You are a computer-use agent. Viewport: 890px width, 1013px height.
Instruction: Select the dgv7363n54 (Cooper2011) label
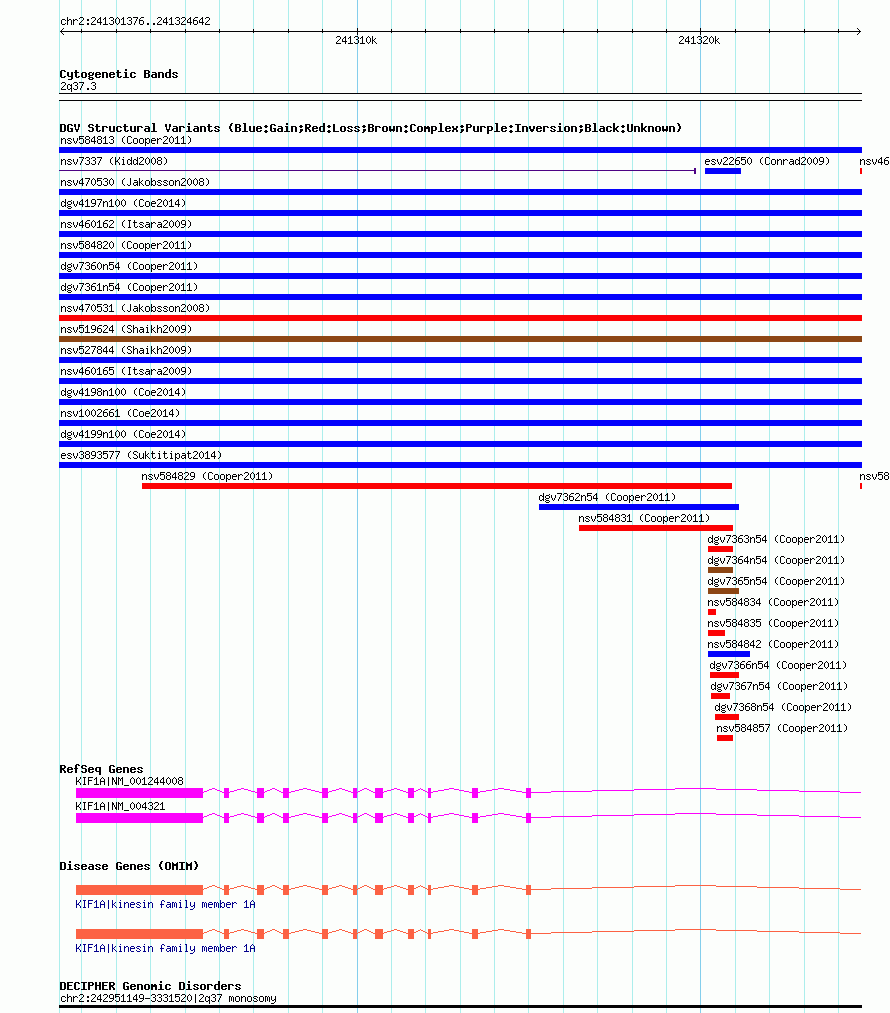[x=776, y=539]
